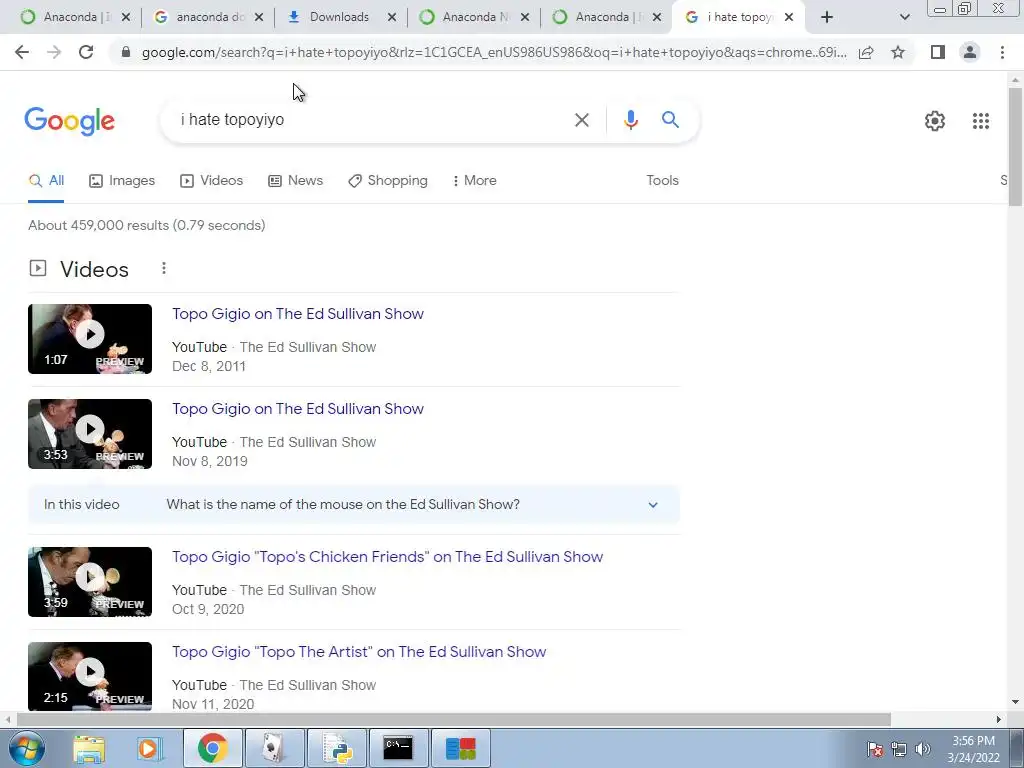Open the volume speaker tray icon
Screen dimensions: 1024x768
923,749
